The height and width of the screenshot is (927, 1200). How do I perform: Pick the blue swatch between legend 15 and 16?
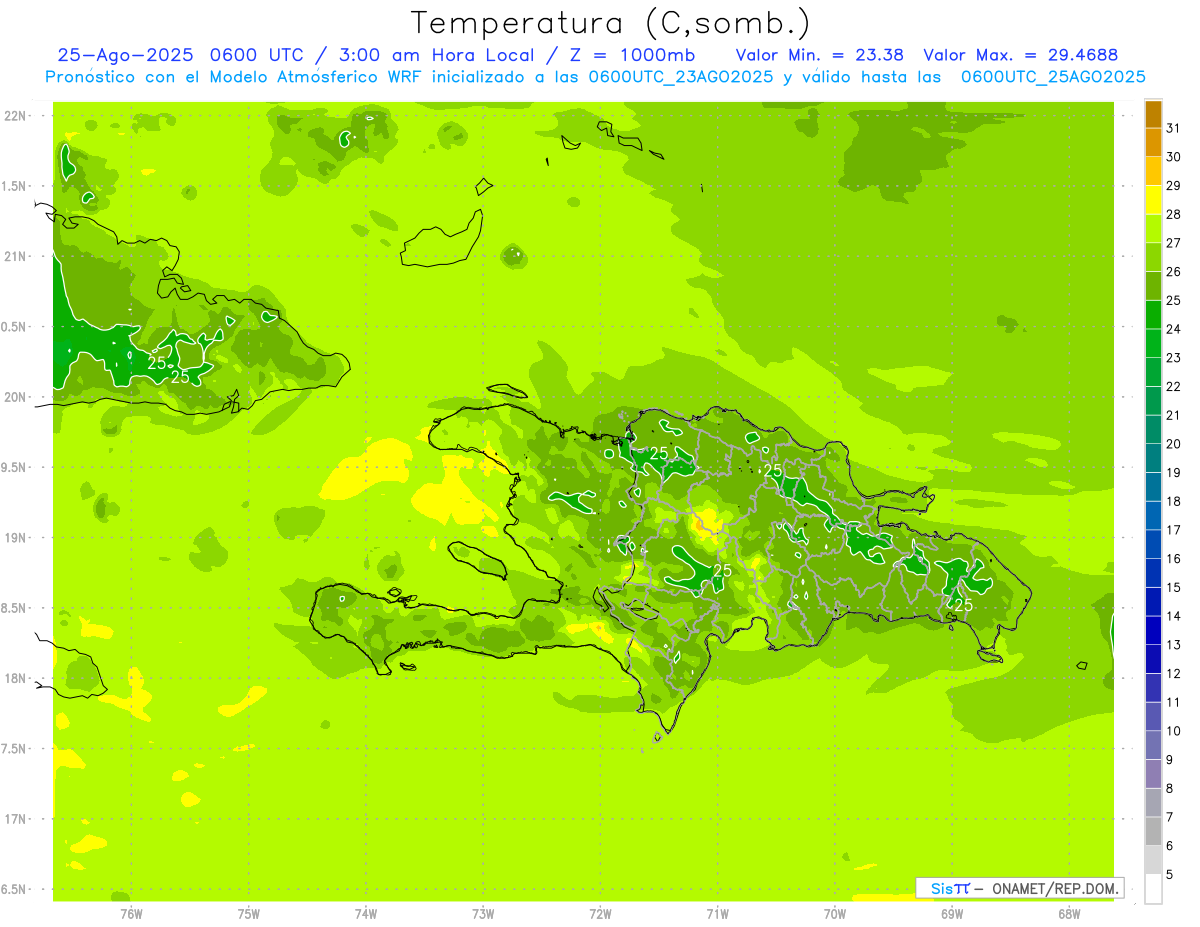click(1153, 572)
